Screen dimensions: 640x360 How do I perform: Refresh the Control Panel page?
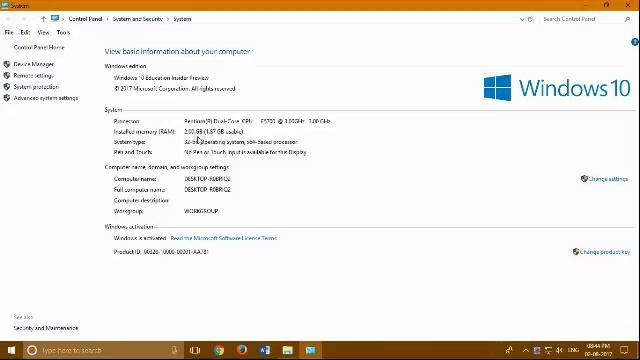531,19
